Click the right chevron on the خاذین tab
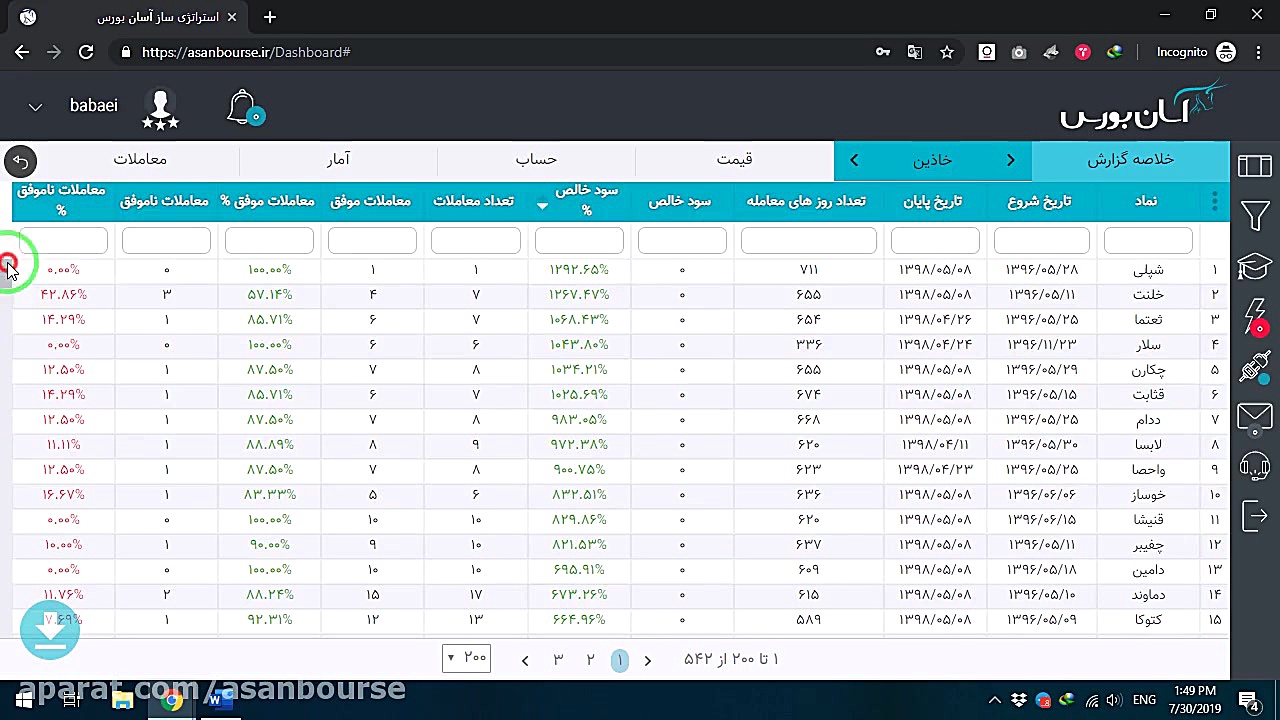The image size is (1280, 720). tap(1010, 160)
